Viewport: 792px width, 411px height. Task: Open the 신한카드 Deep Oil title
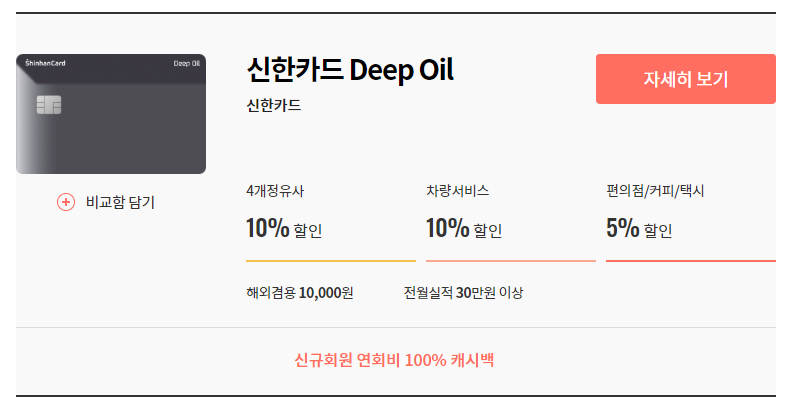pos(349,71)
